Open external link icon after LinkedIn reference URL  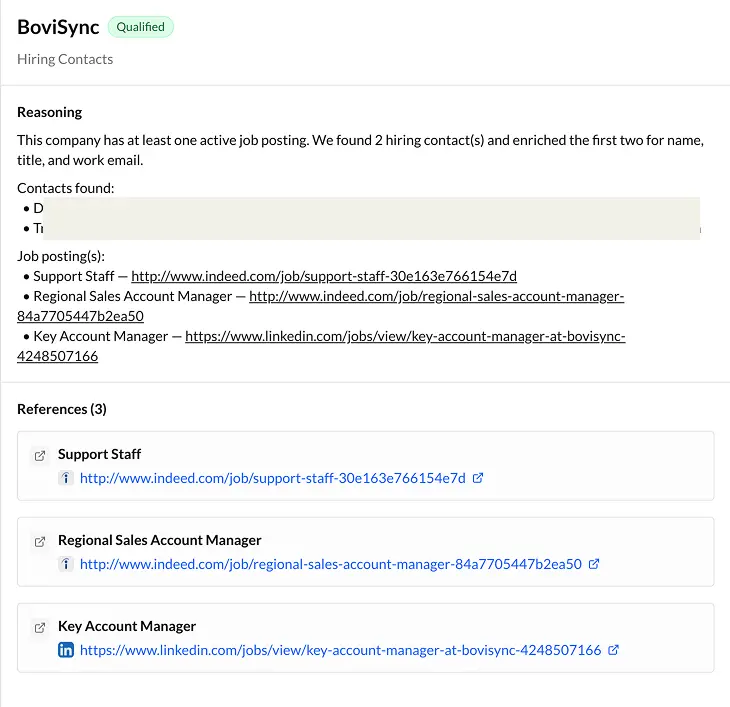(x=614, y=650)
